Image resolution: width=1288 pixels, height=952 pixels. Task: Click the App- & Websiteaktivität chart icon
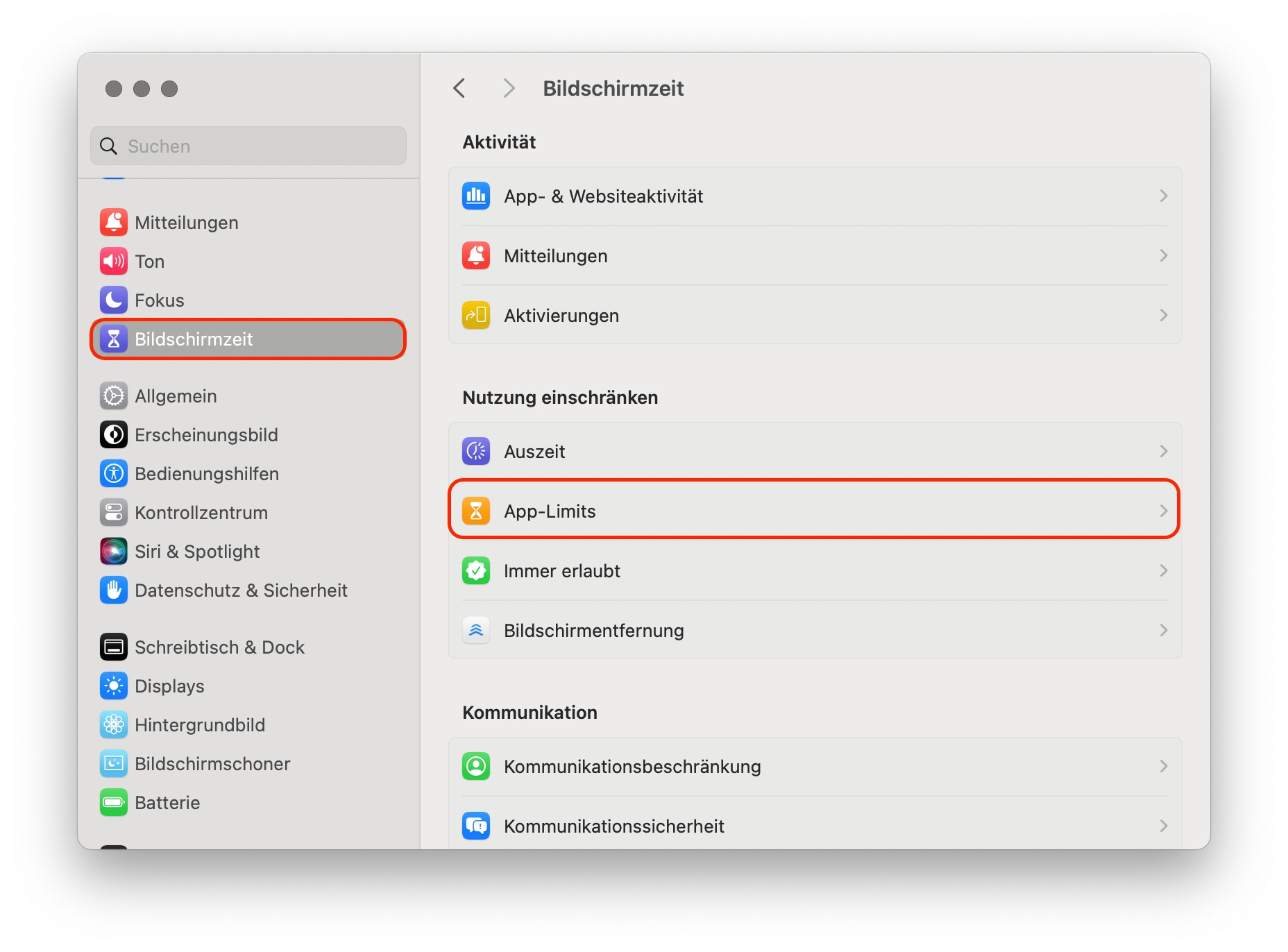tap(476, 196)
